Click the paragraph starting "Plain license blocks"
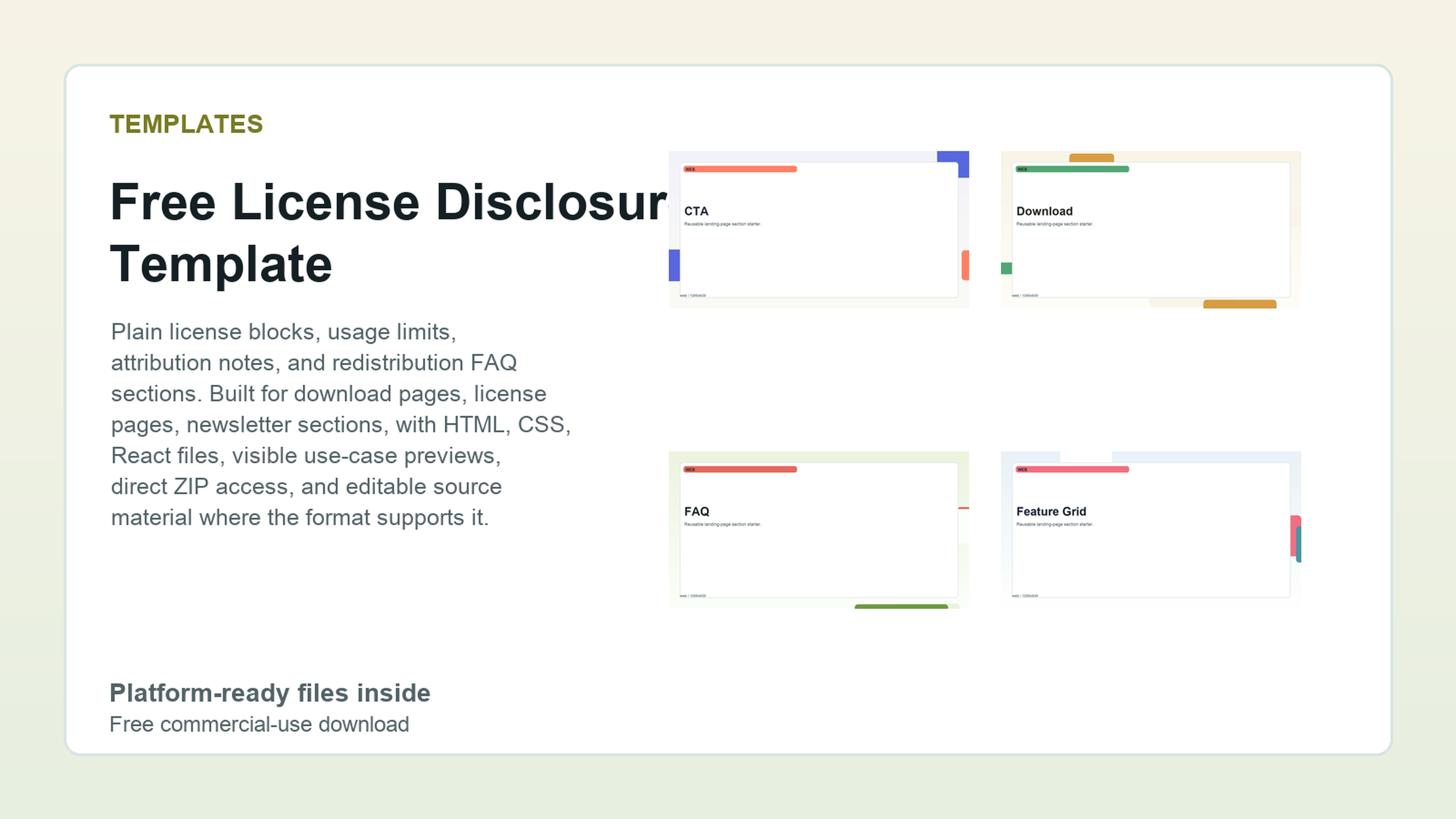The image size is (1456, 819). coord(341,425)
